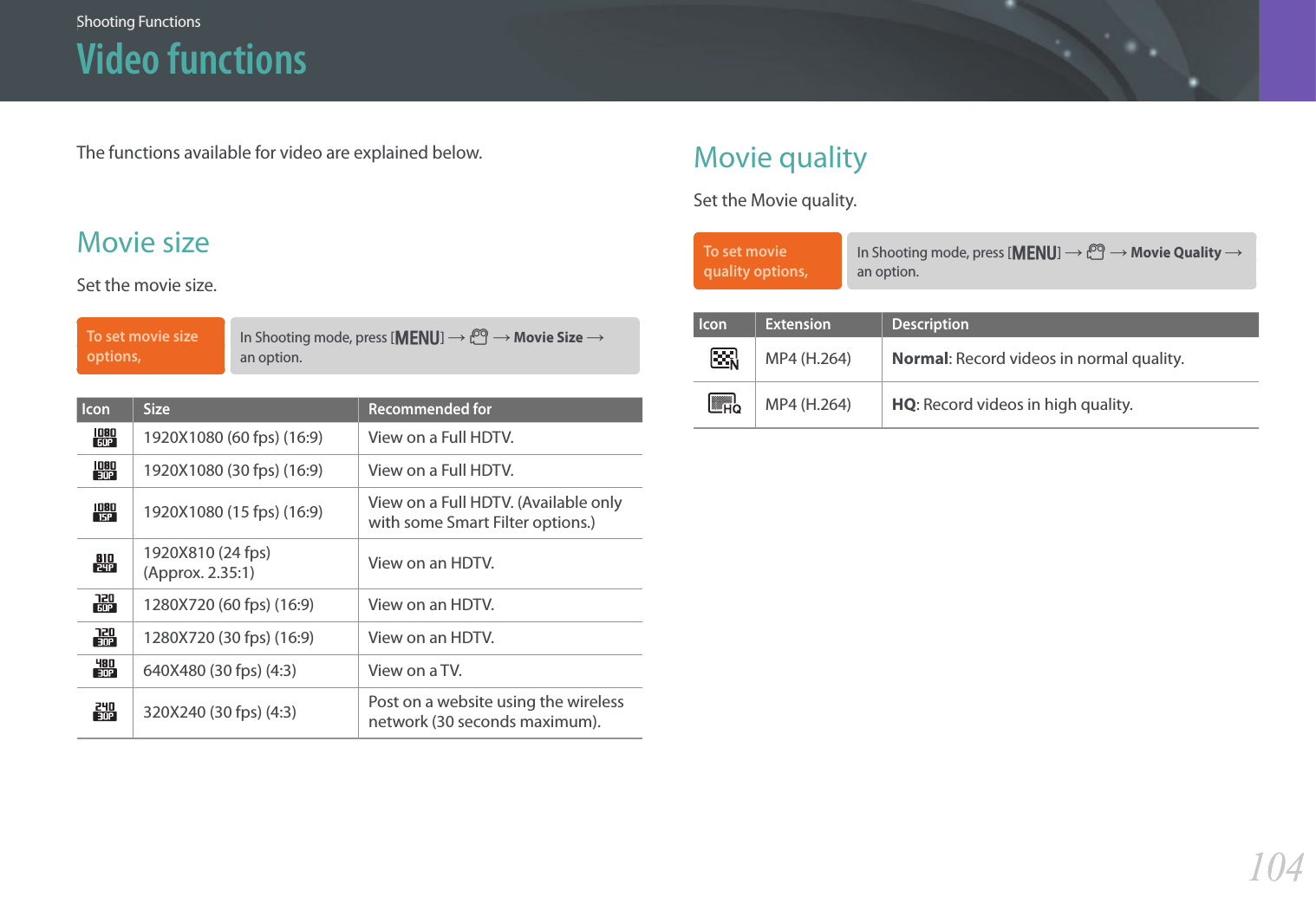This screenshot has width=1316, height=923.
Task: Click the HQ movie quality icon
Action: [725, 404]
